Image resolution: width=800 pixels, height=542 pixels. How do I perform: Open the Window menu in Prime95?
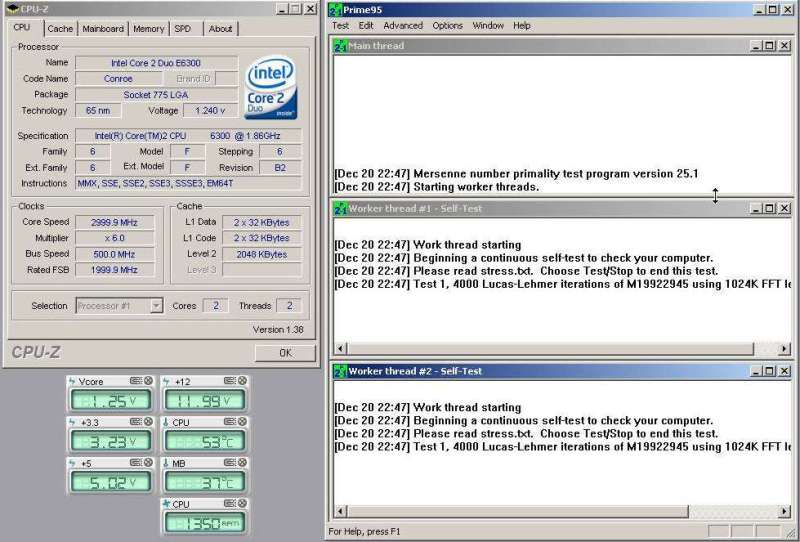(488, 26)
